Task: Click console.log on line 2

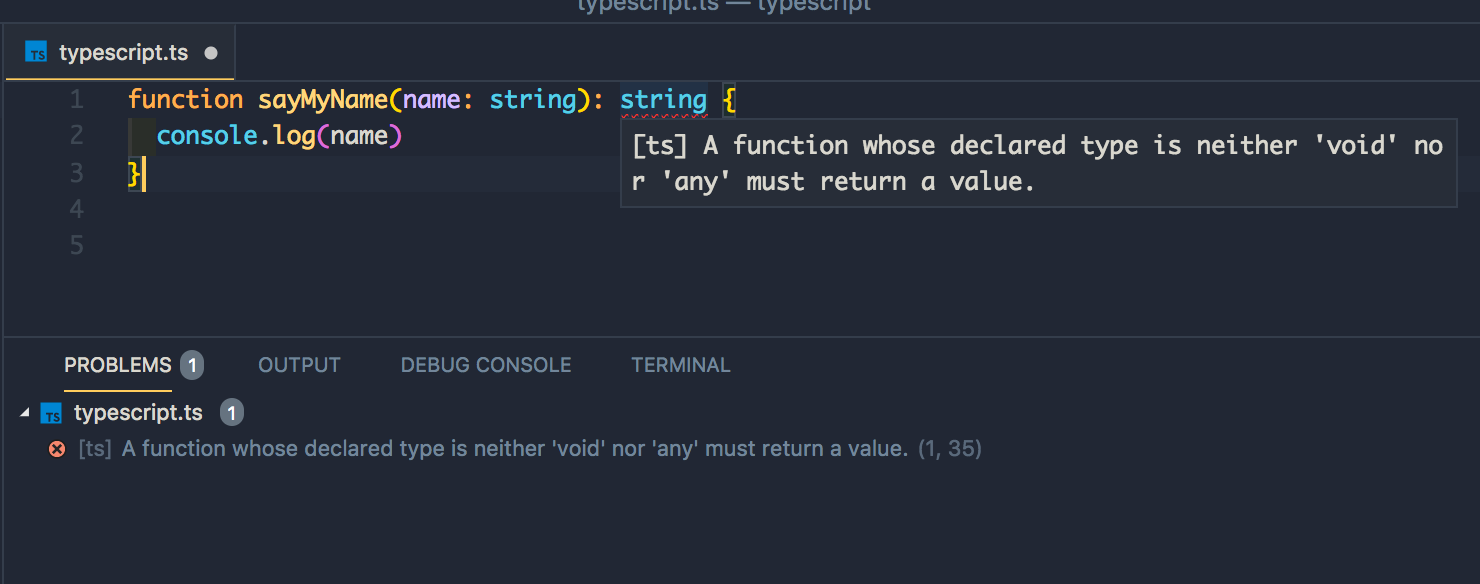Action: tap(236, 135)
